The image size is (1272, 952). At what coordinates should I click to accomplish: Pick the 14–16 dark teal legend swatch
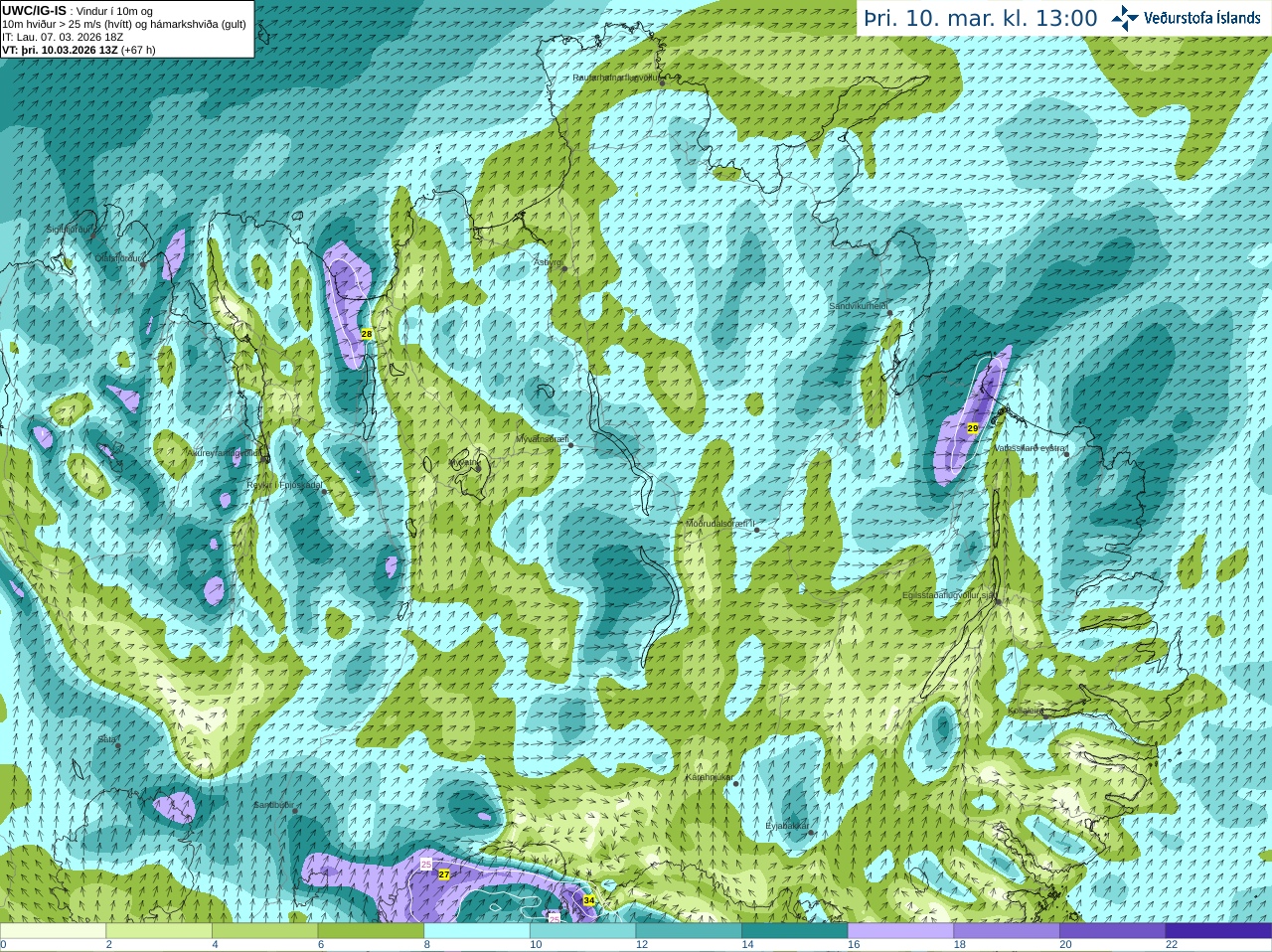point(795,931)
